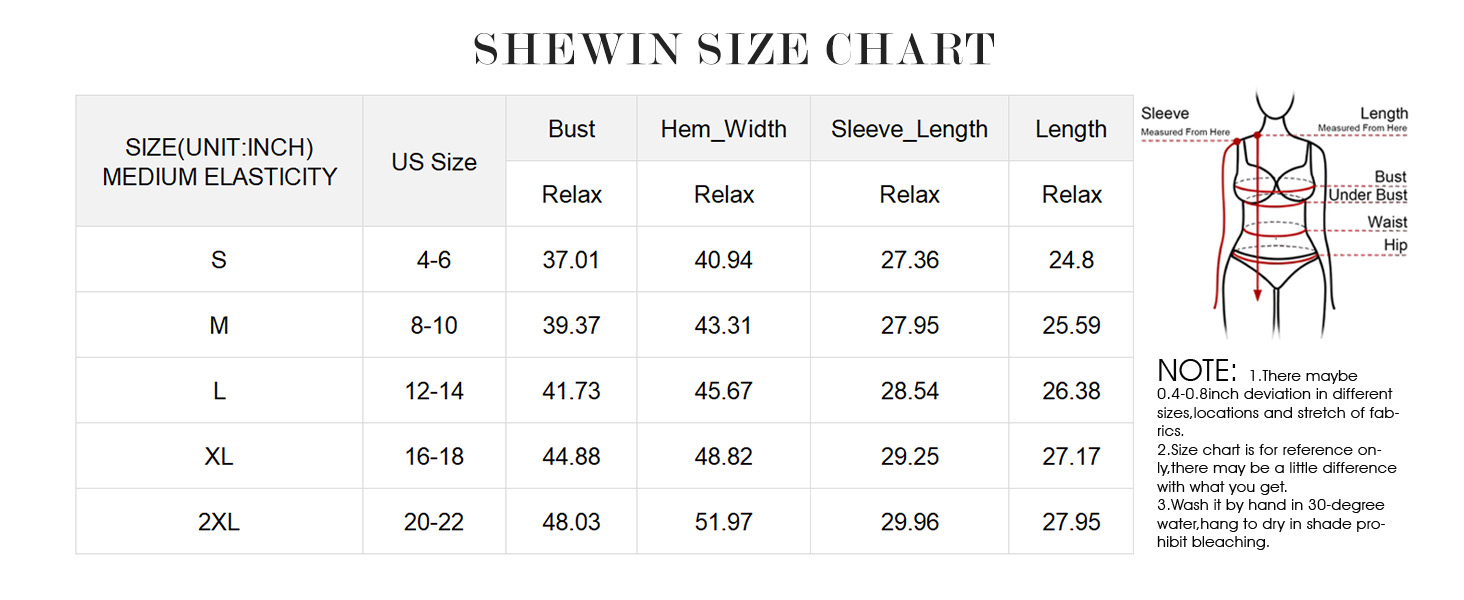Click the Length column header in table

point(1070,129)
